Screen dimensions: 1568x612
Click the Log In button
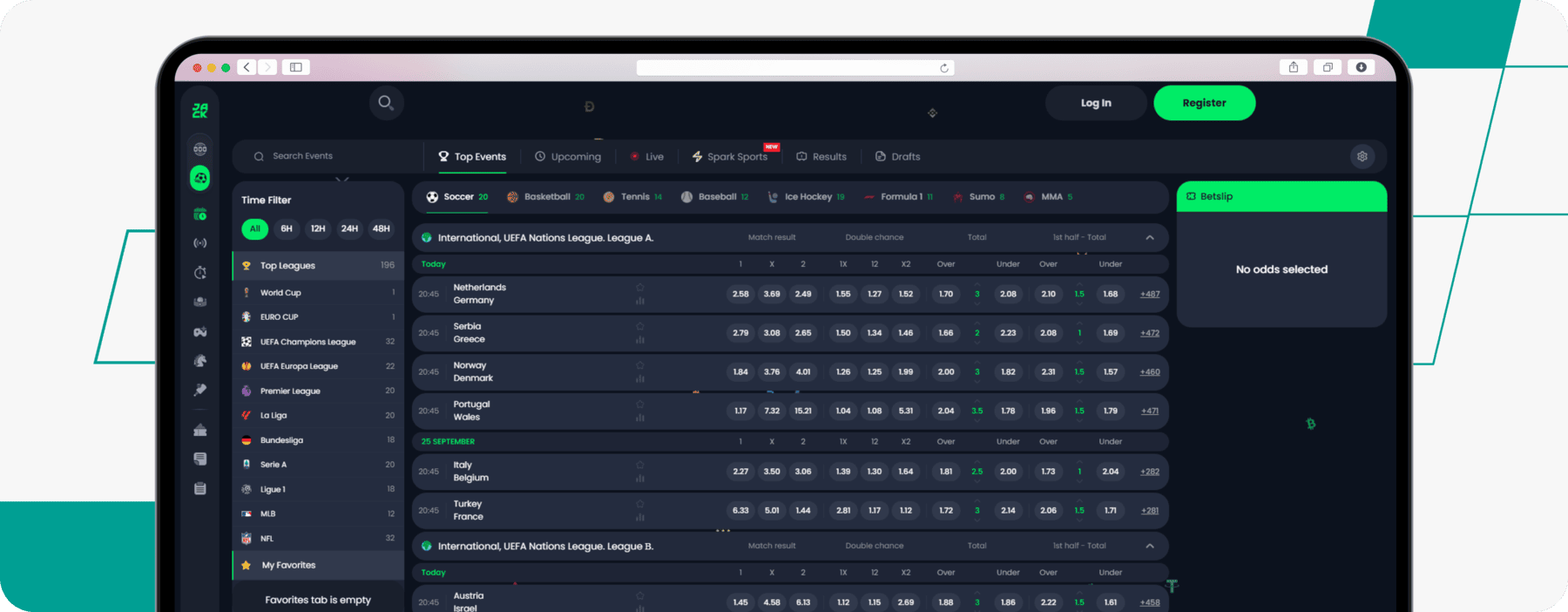(x=1096, y=103)
